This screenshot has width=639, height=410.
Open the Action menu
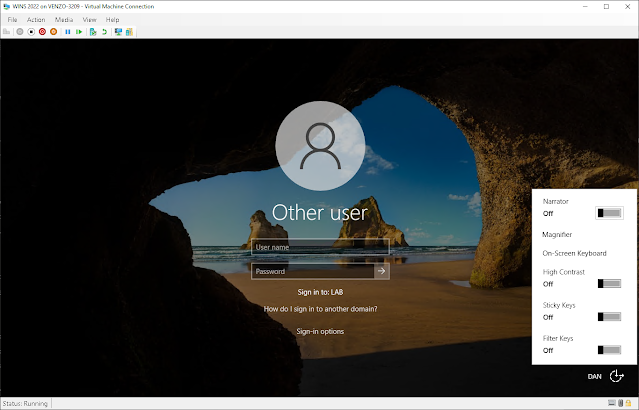tap(36, 20)
